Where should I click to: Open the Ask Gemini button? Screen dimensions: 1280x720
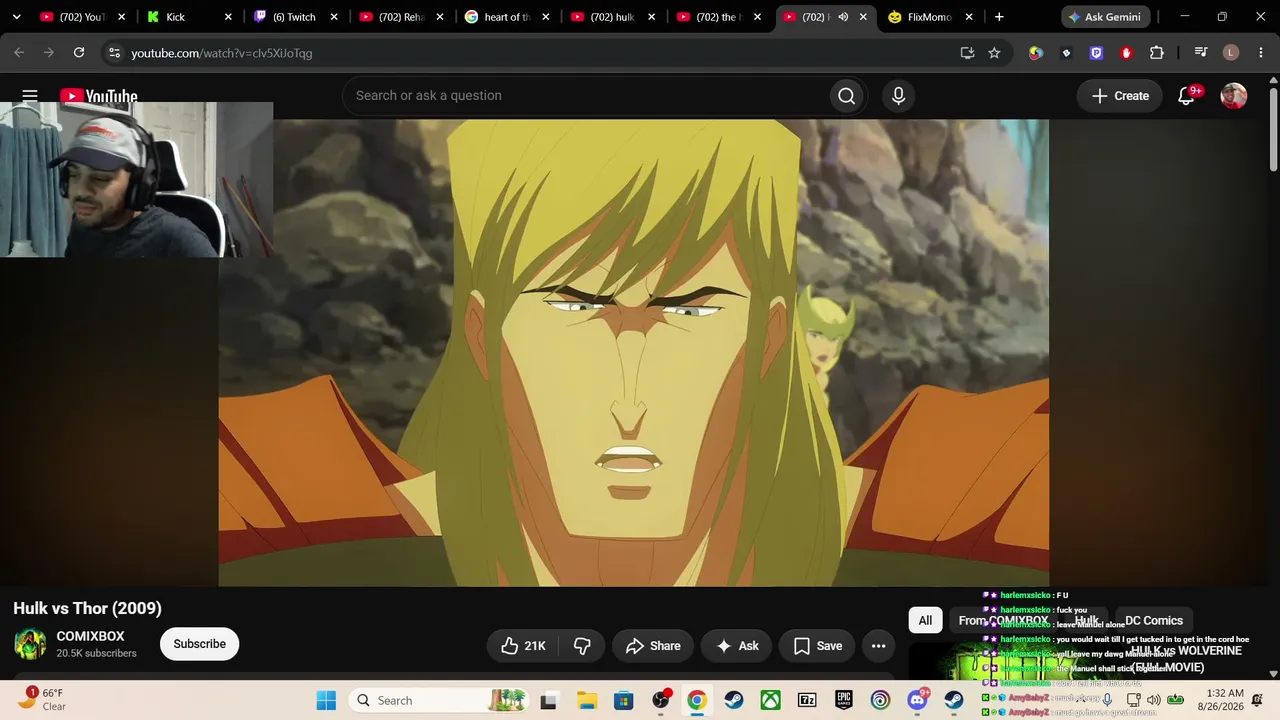(1107, 17)
